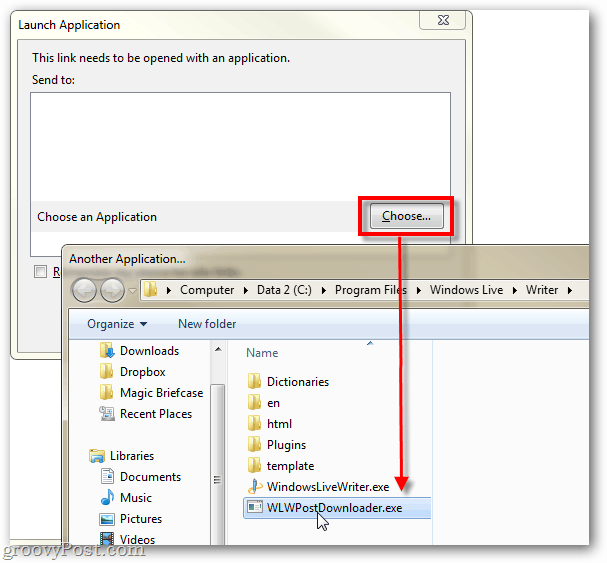
Task: Tick the remember checkbox in Launch Application
Action: point(40,271)
